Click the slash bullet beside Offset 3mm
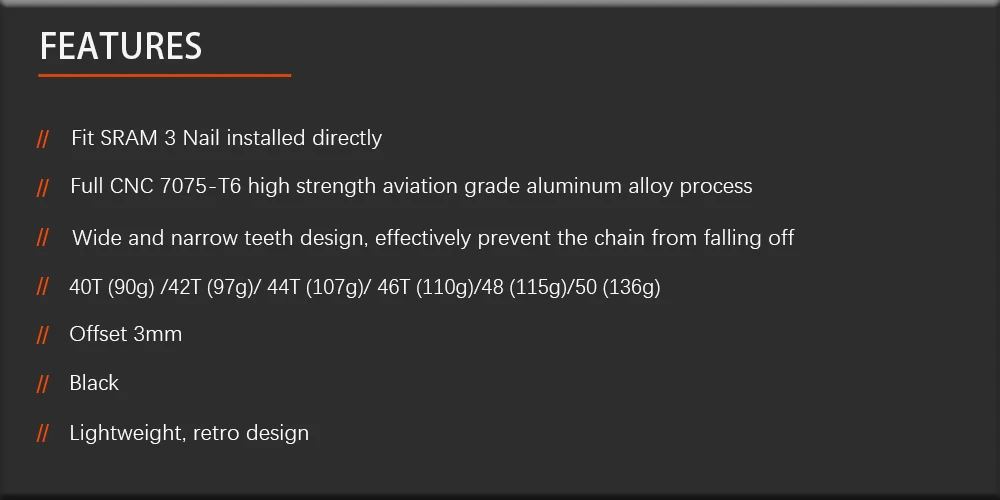 pos(43,335)
